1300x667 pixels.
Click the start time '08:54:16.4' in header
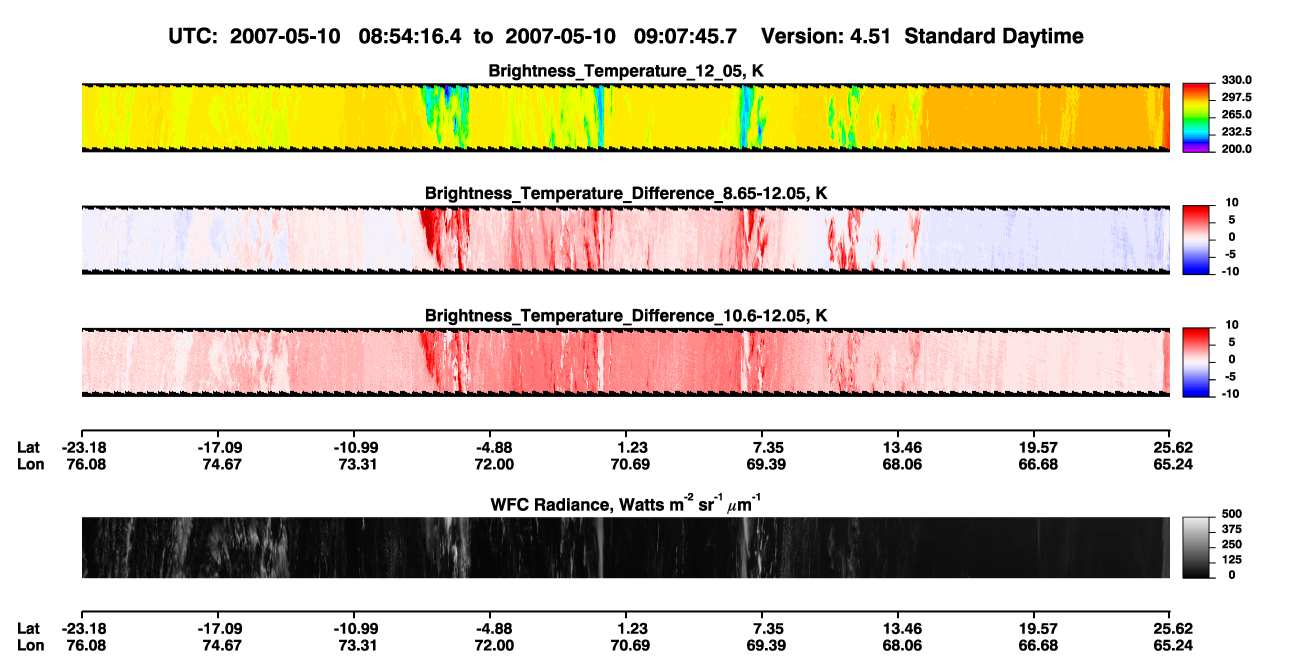coord(409,37)
